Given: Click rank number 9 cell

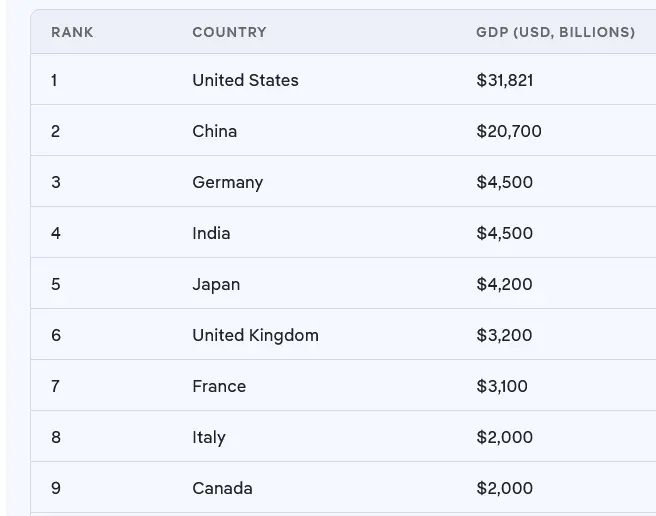Looking at the screenshot, I should [x=55, y=488].
